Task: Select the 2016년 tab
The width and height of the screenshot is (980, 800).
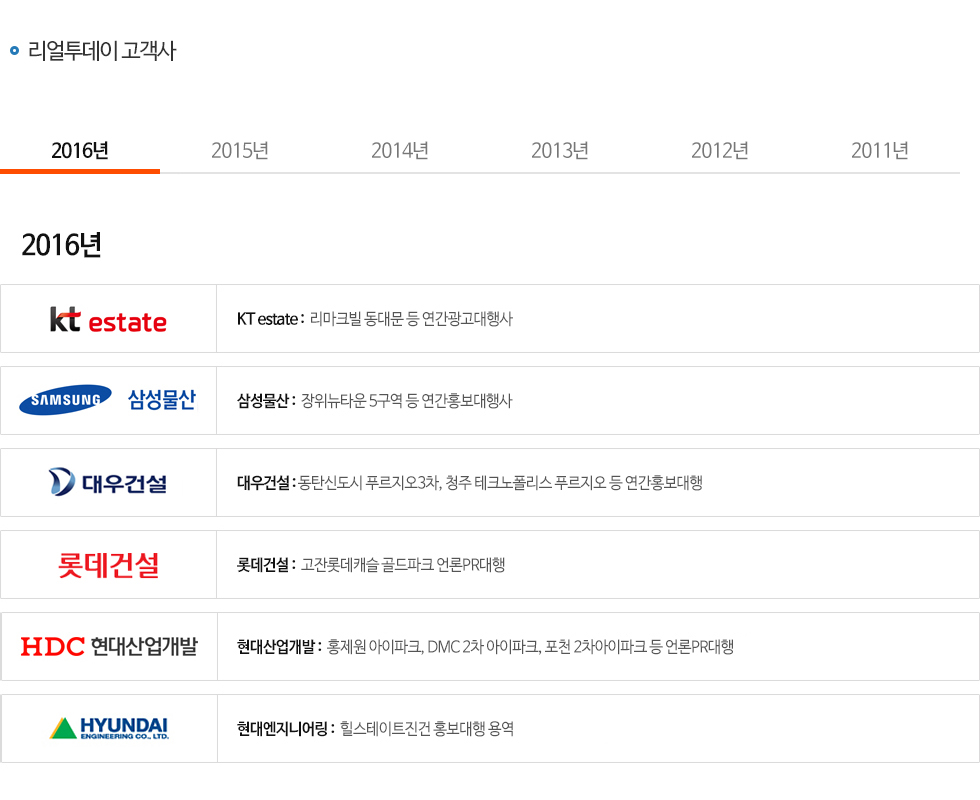Action: (x=80, y=151)
